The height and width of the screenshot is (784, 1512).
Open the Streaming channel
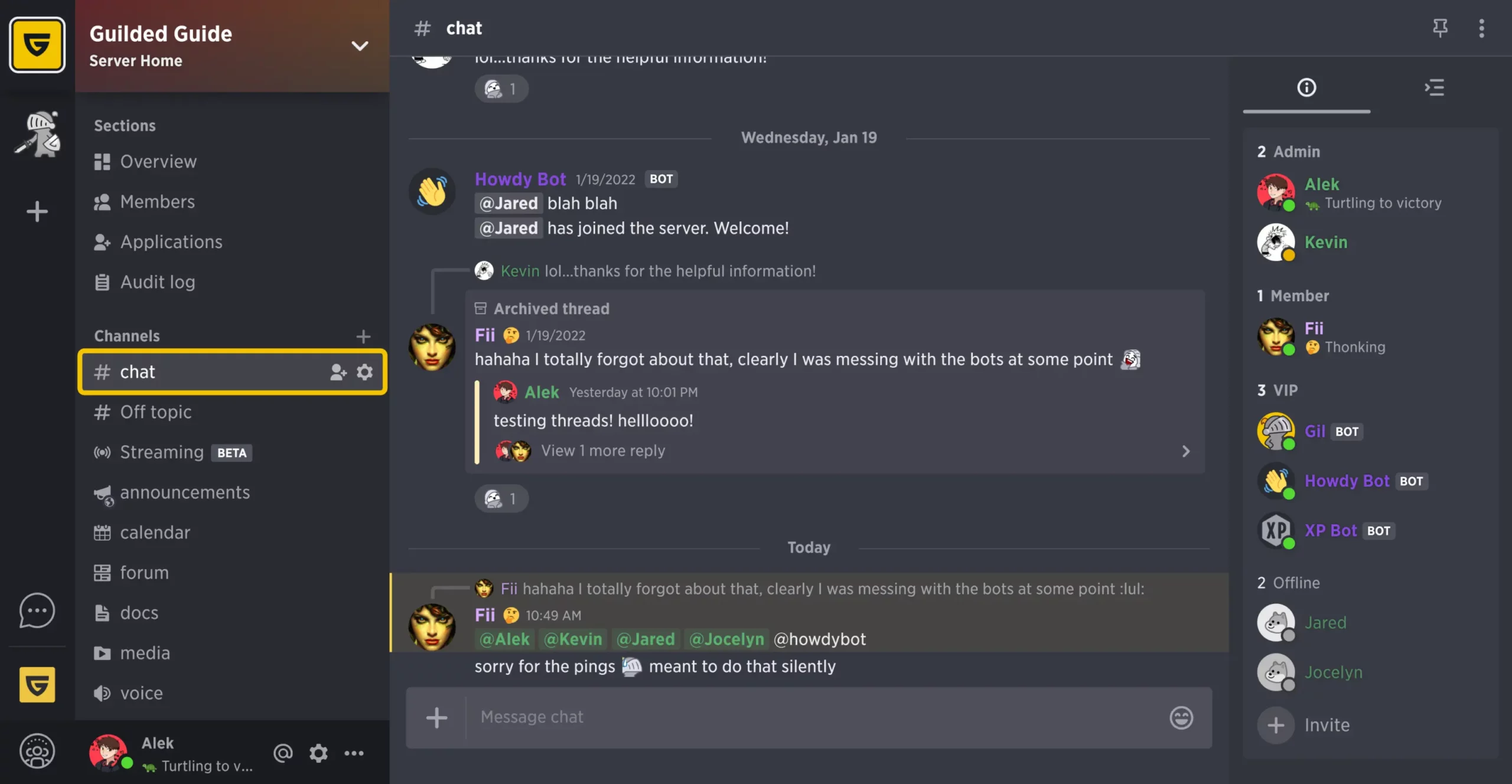pos(162,452)
